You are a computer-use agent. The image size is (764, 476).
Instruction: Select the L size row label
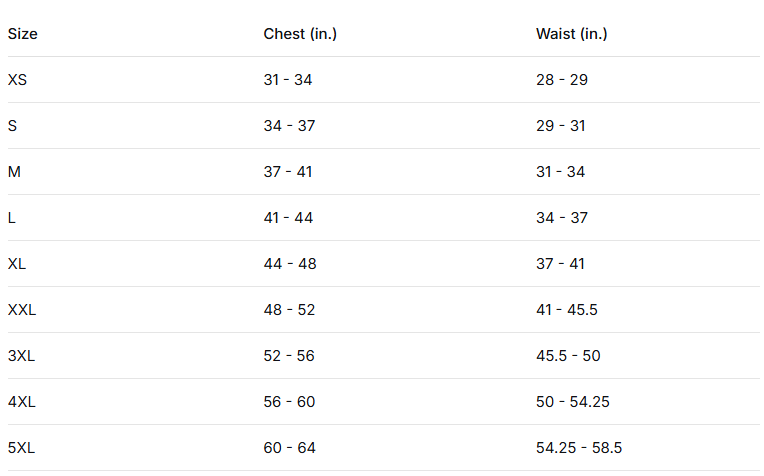pyautogui.click(x=12, y=218)
